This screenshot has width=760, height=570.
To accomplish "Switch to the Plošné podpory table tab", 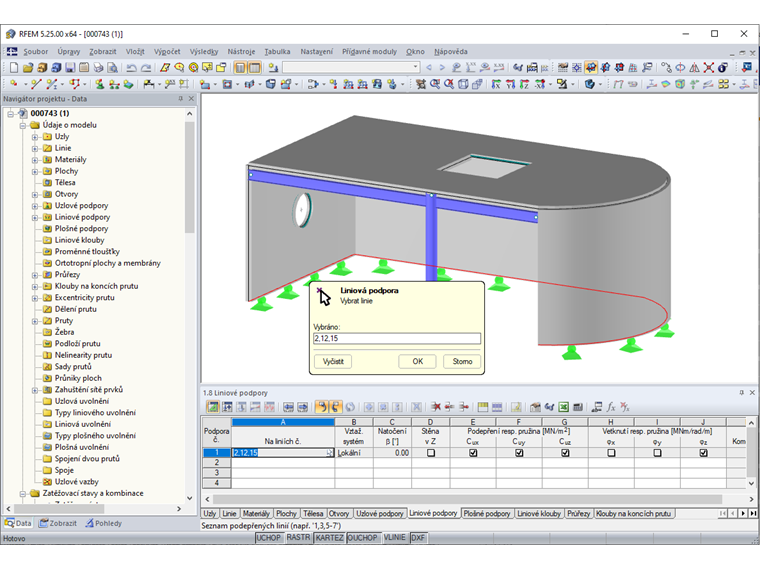I will coord(487,513).
